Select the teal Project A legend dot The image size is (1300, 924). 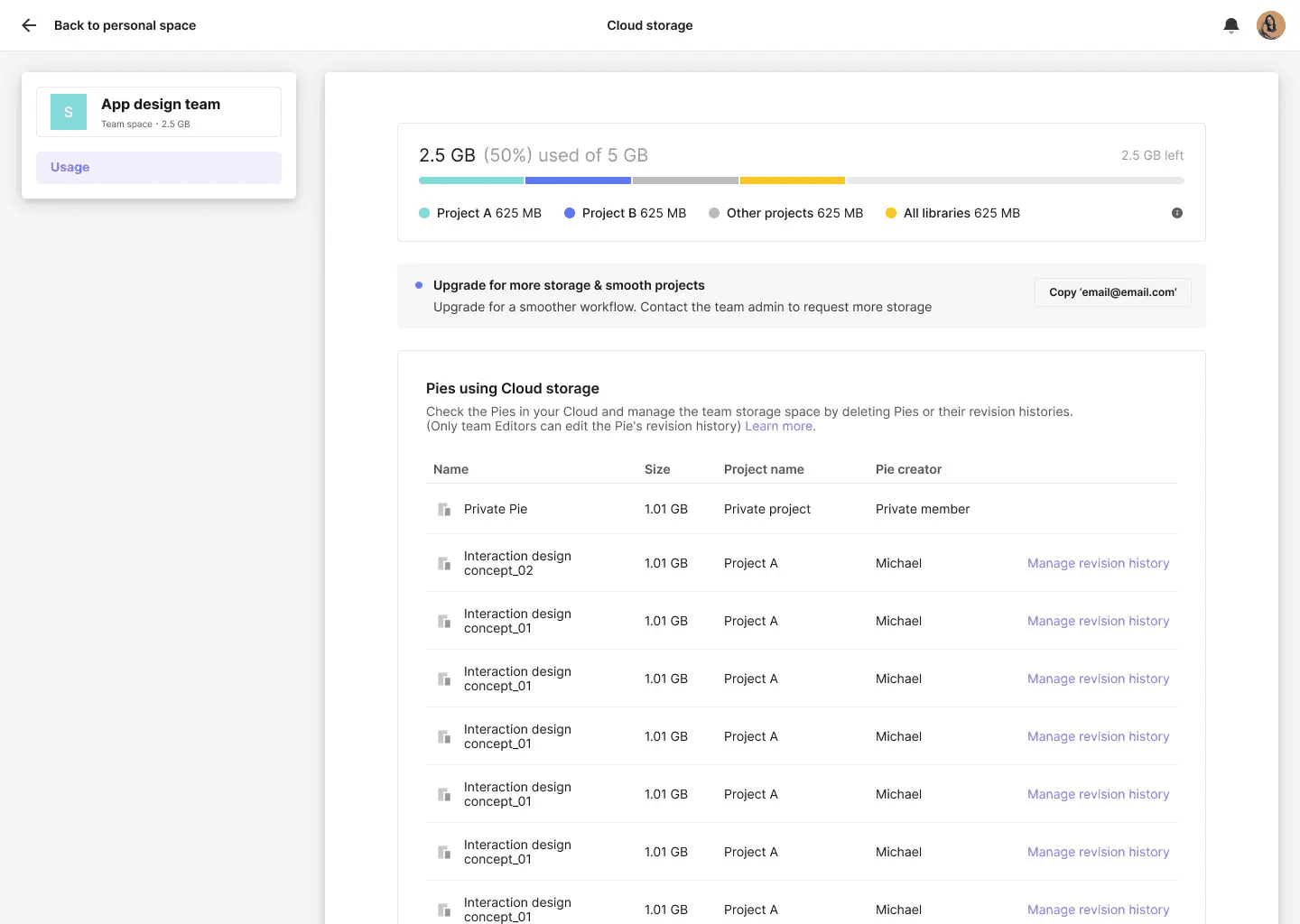pos(424,213)
